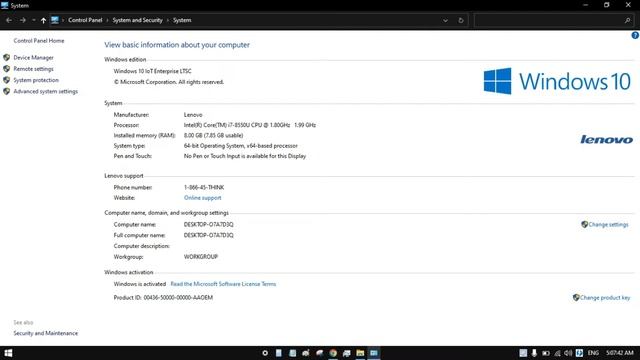Open network status tray icon

tap(557, 353)
